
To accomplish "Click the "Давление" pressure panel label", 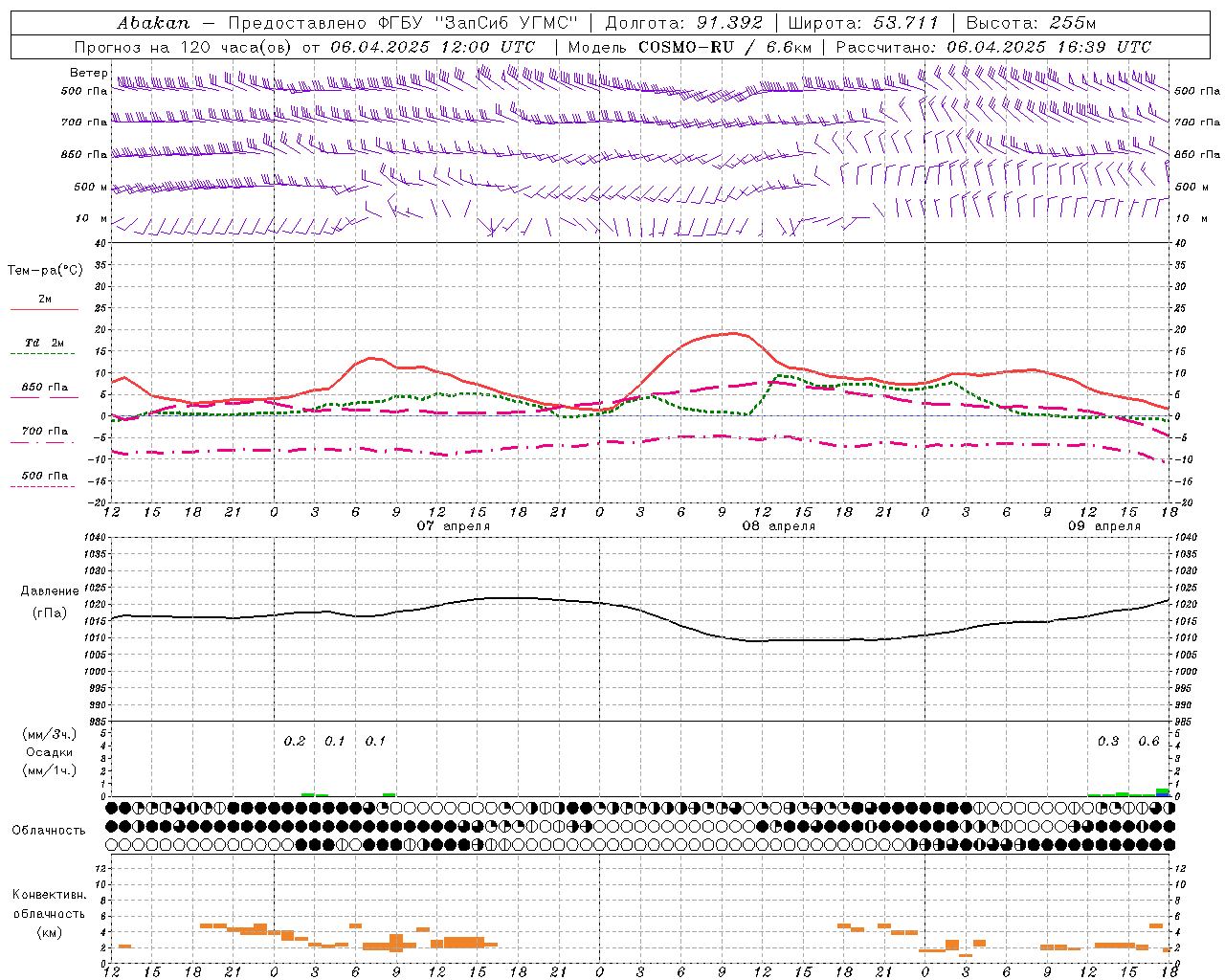I will coord(50,591).
